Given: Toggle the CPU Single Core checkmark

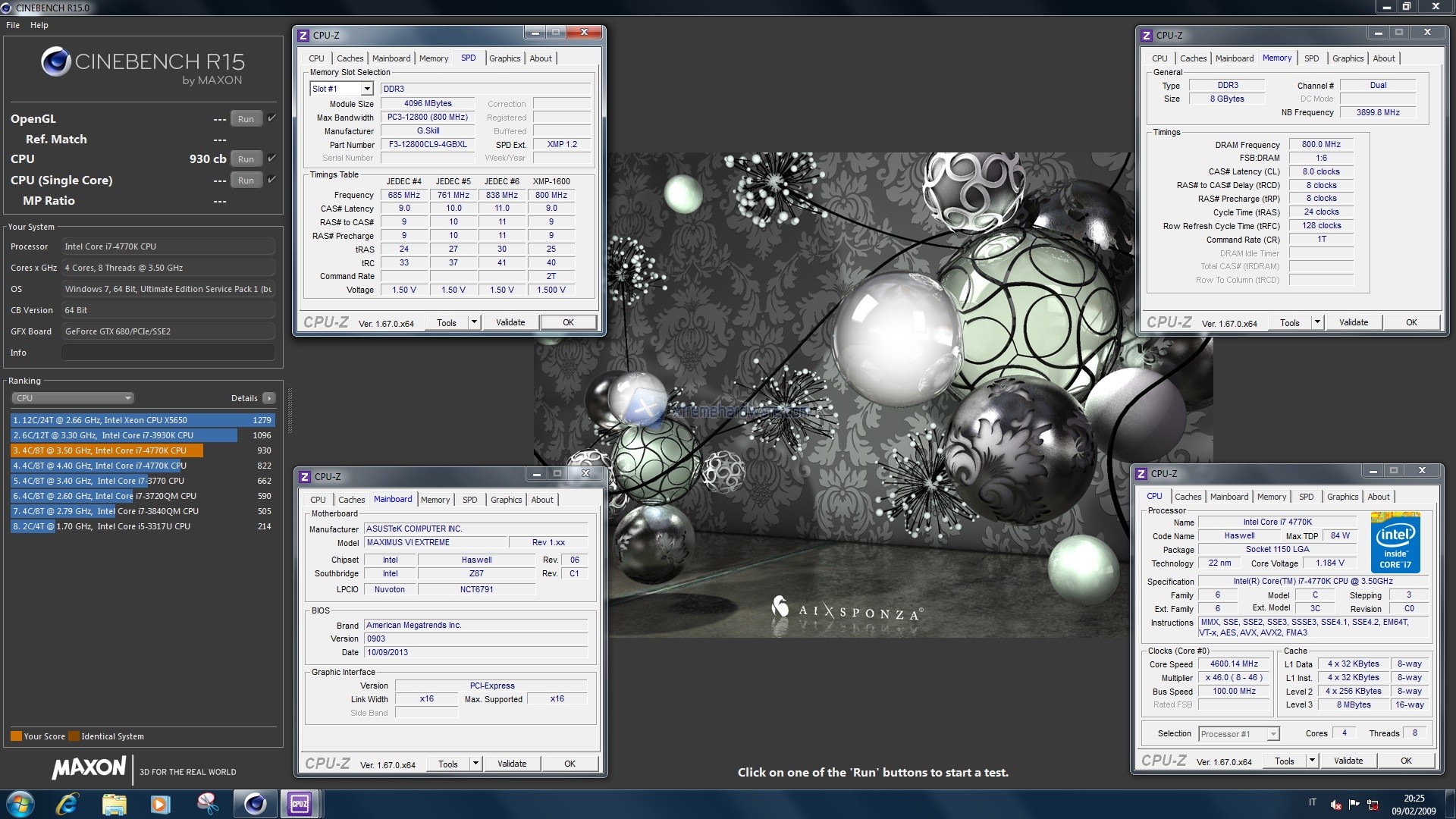Looking at the screenshot, I should pyautogui.click(x=272, y=179).
